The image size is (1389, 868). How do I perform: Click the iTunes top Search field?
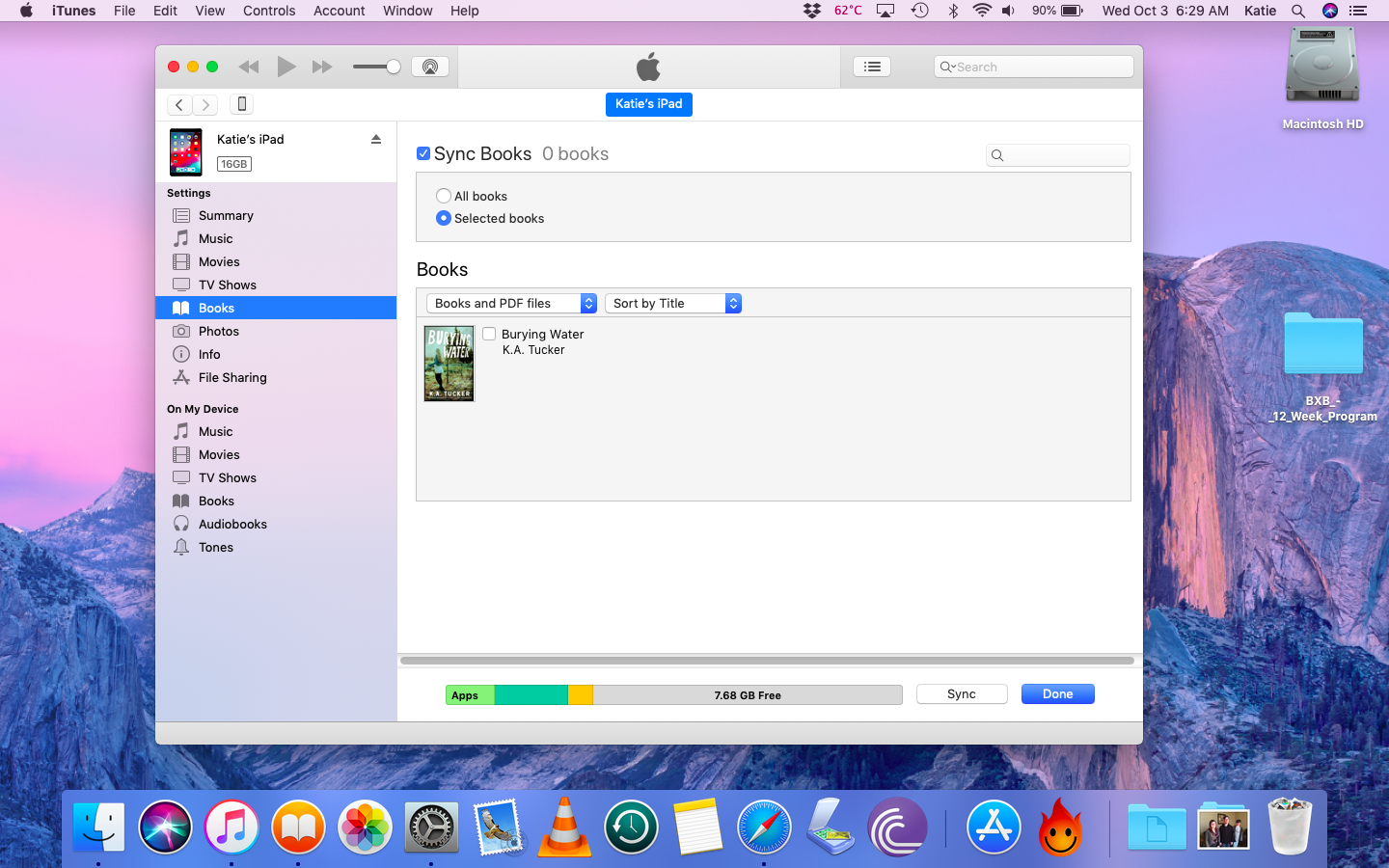1033,67
